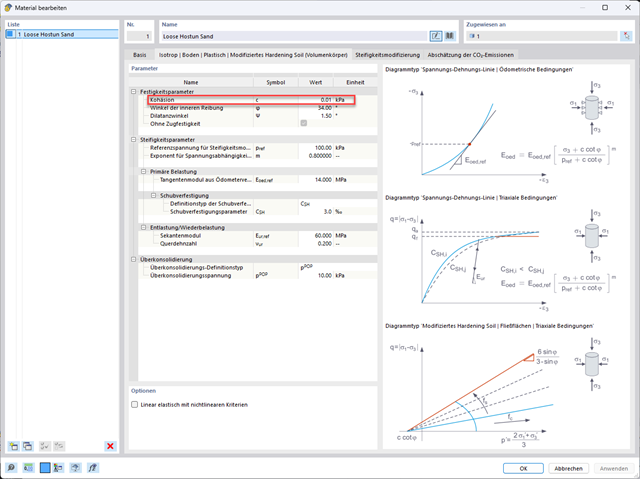Collapse the Festigkeitsparameter group
Image resolution: width=640 pixels, height=479 pixels.
click(x=133, y=92)
